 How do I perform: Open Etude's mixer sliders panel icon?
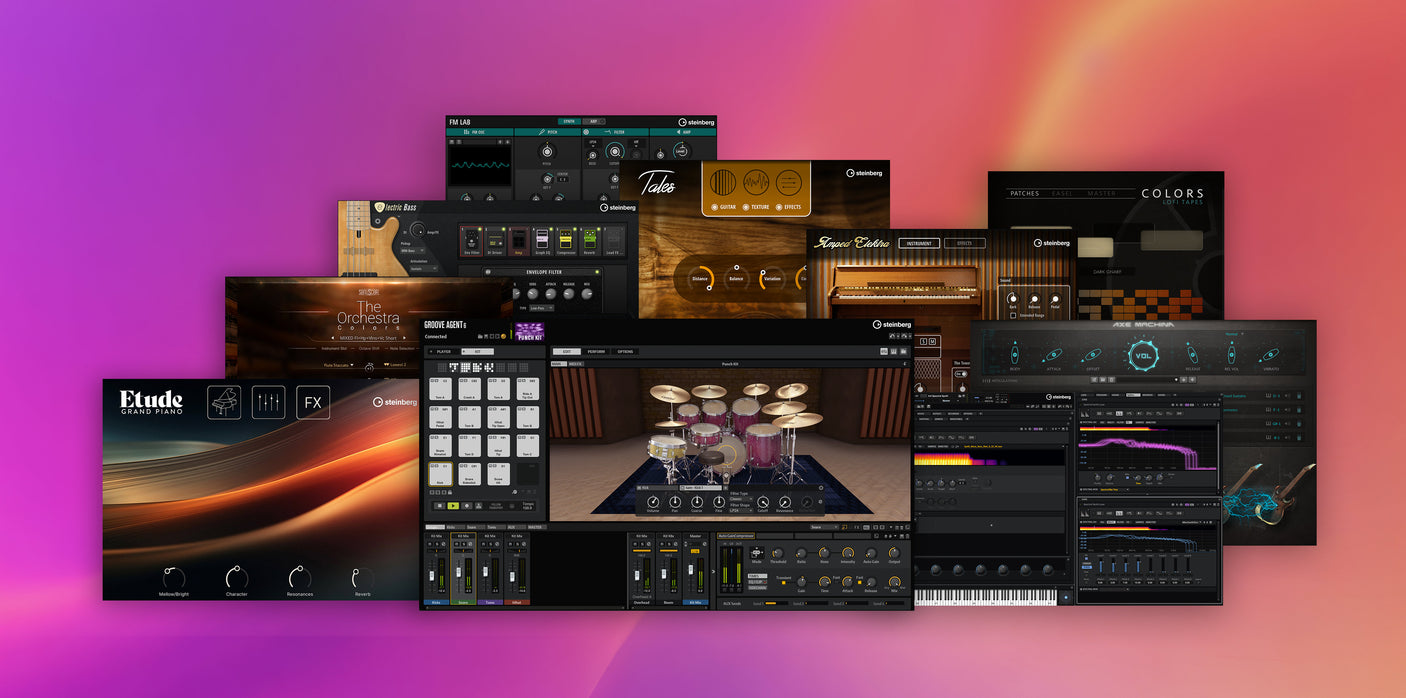click(x=267, y=402)
